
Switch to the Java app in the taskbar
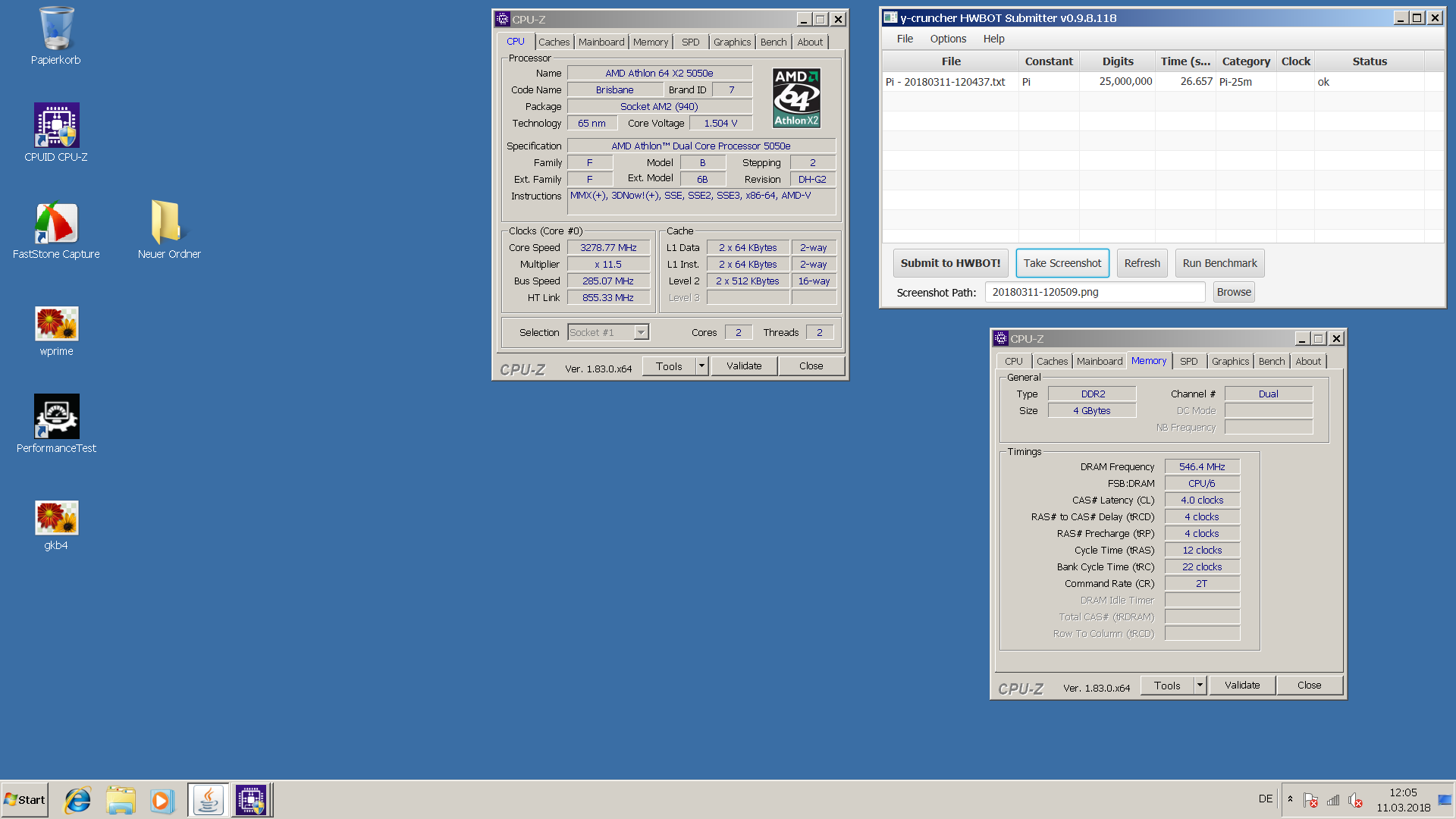point(208,800)
